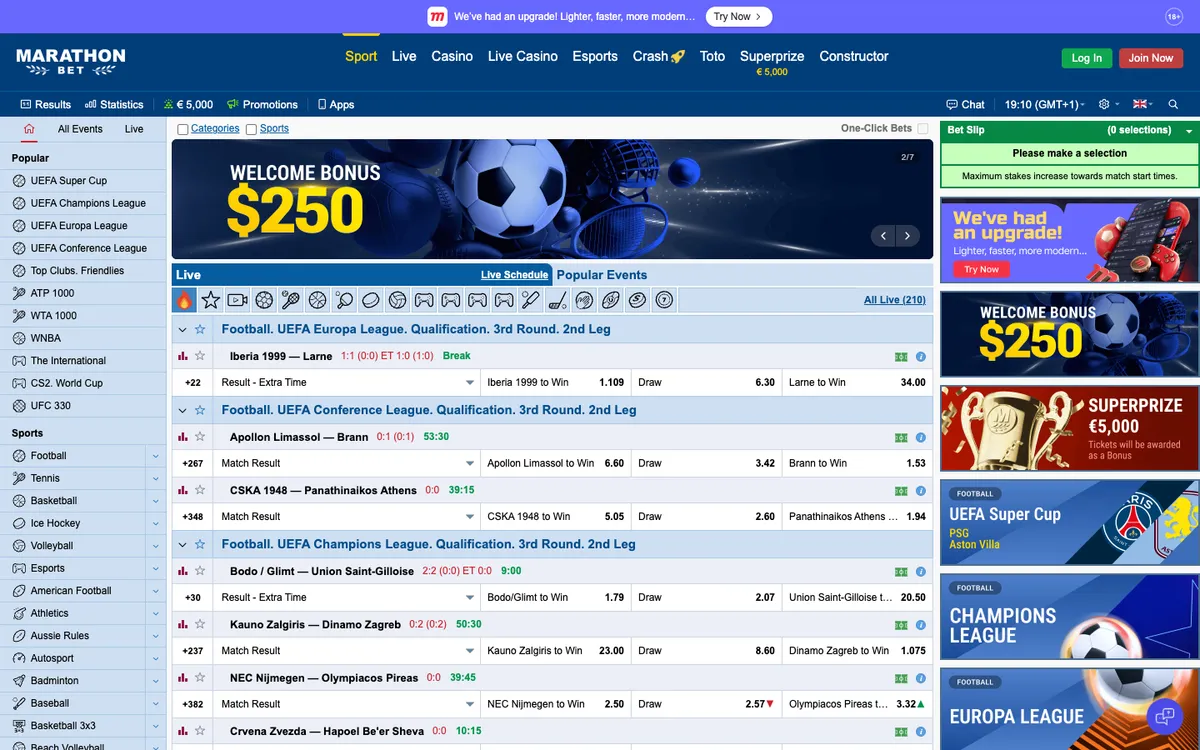Open the Toto top menu

pos(712,56)
